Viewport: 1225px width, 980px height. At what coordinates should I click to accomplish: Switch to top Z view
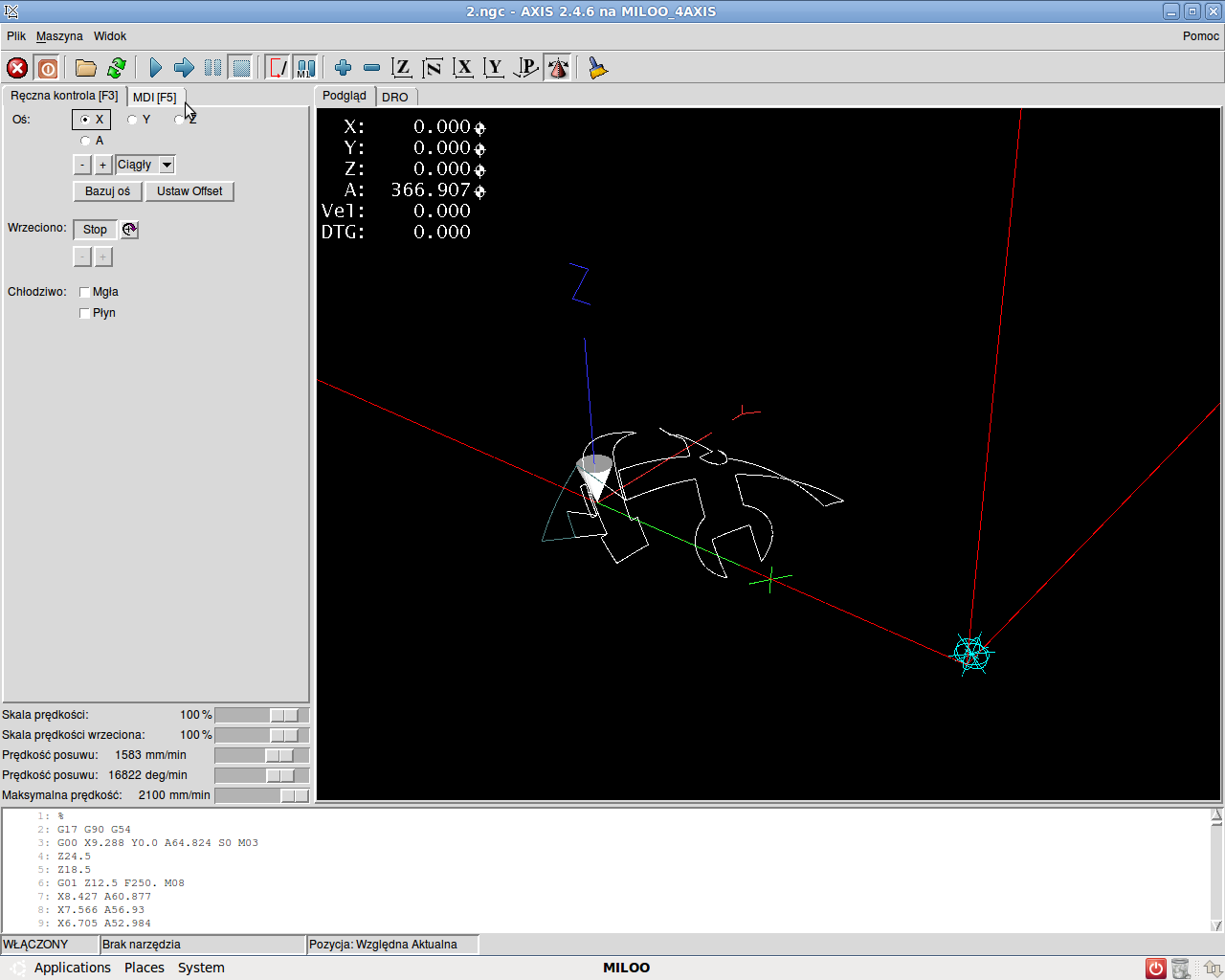point(402,68)
